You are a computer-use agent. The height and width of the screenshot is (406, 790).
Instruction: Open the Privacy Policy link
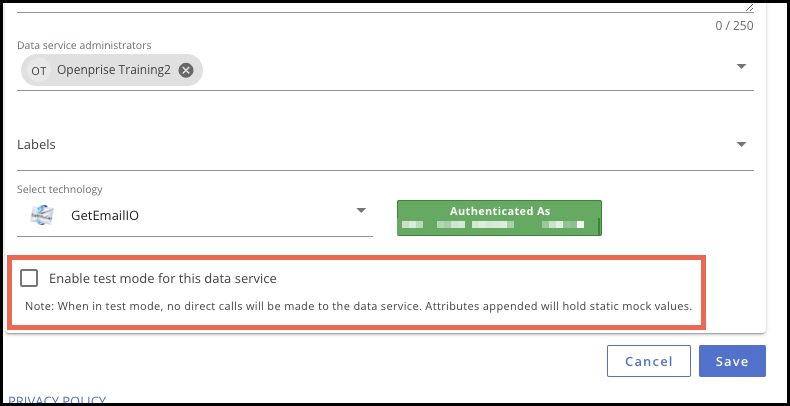coord(57,400)
